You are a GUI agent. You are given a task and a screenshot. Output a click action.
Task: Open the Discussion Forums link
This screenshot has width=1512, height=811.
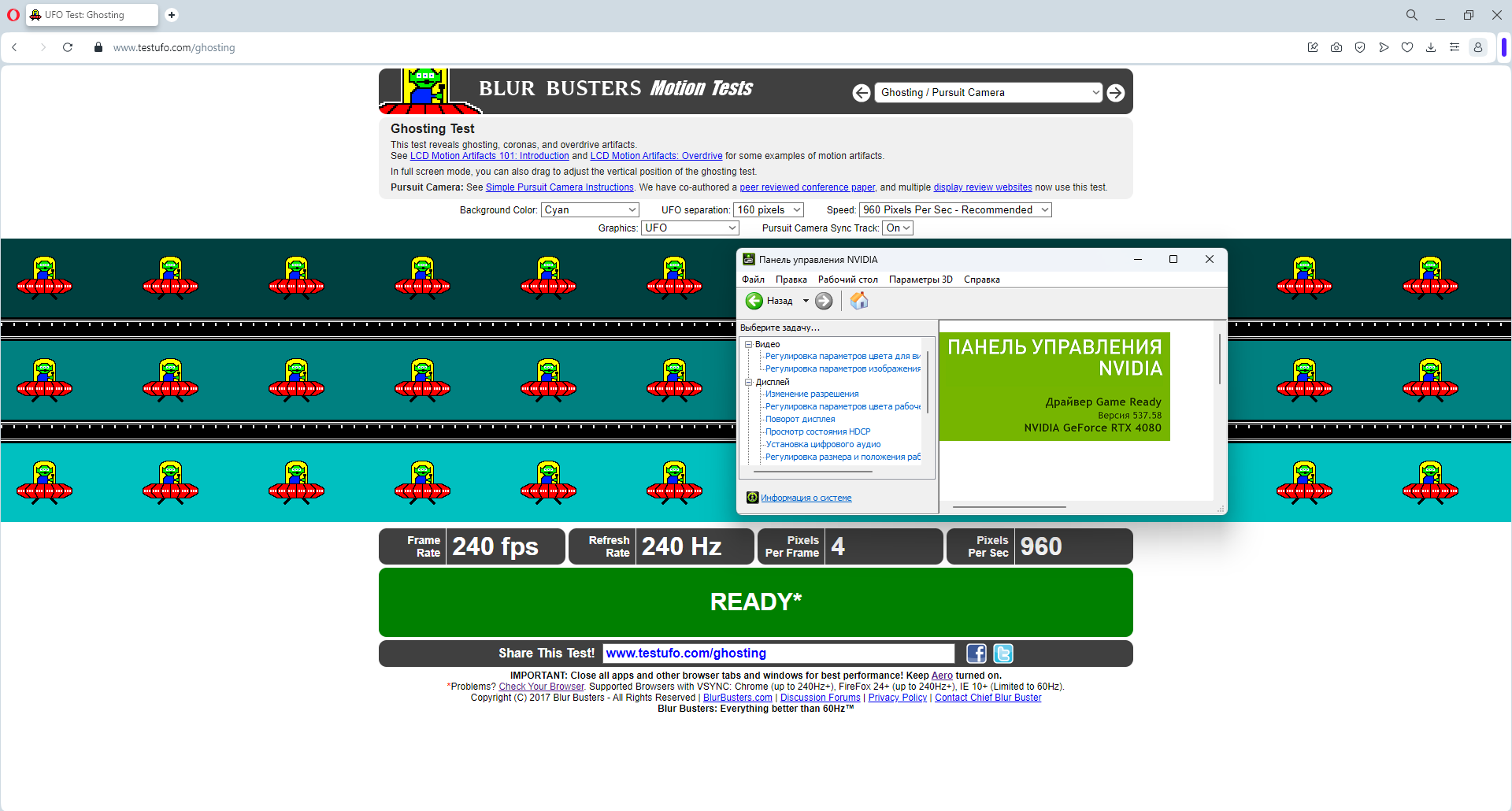[x=821, y=698]
